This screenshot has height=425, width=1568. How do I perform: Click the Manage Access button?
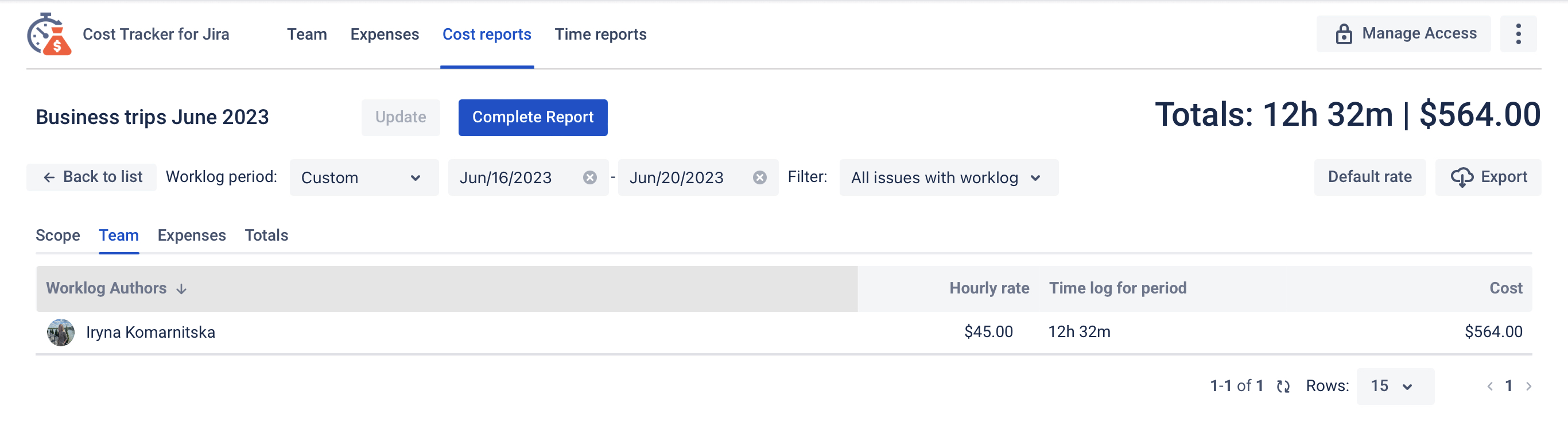pos(1404,34)
